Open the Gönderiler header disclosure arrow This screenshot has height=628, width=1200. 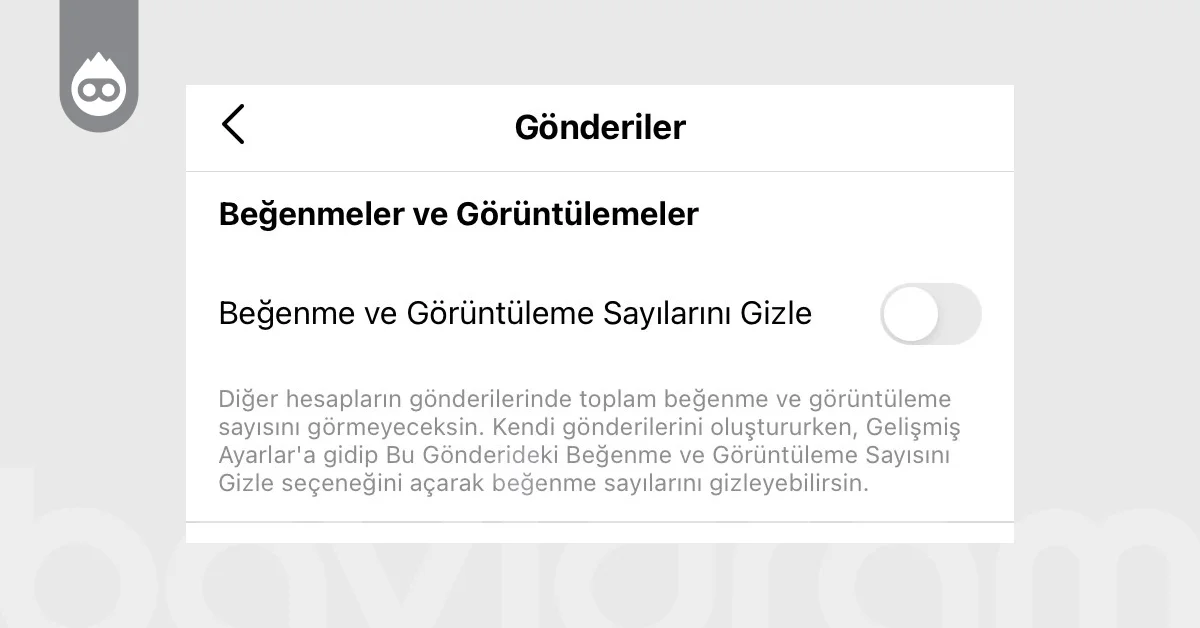(x=233, y=126)
